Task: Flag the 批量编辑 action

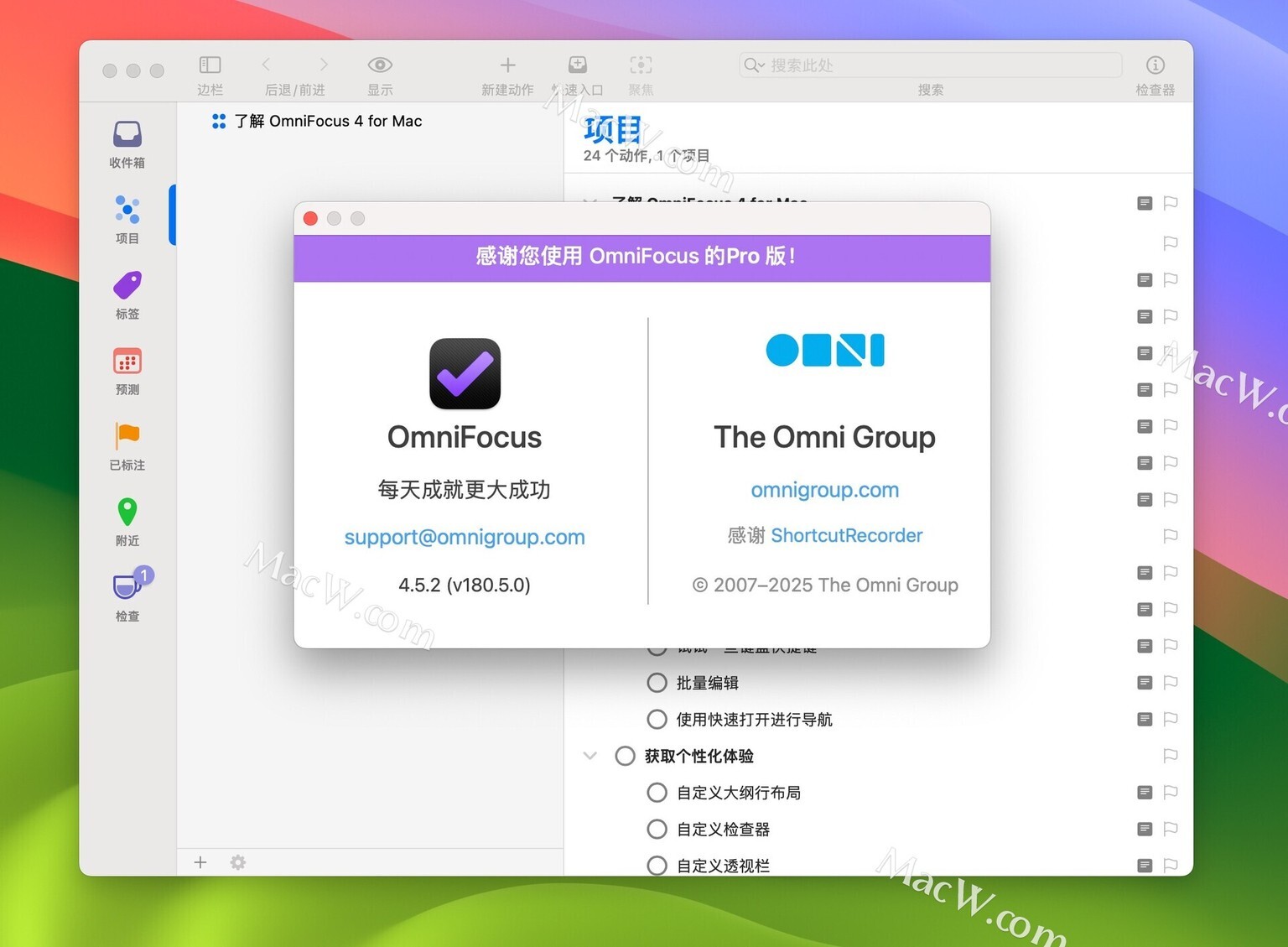Action: (1171, 682)
